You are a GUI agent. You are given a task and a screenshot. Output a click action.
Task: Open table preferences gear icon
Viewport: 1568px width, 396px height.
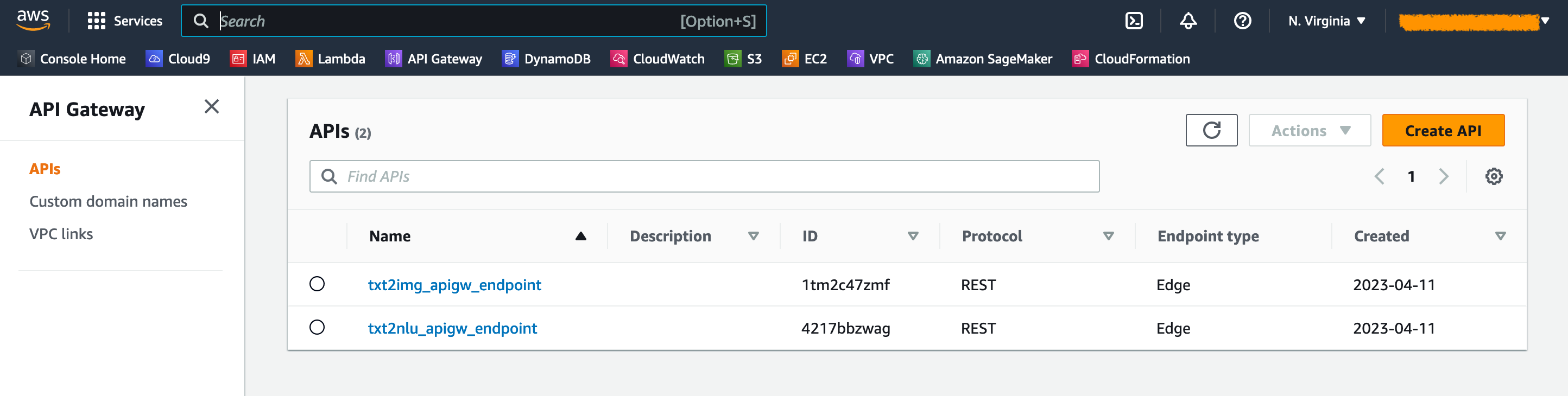(x=1493, y=176)
